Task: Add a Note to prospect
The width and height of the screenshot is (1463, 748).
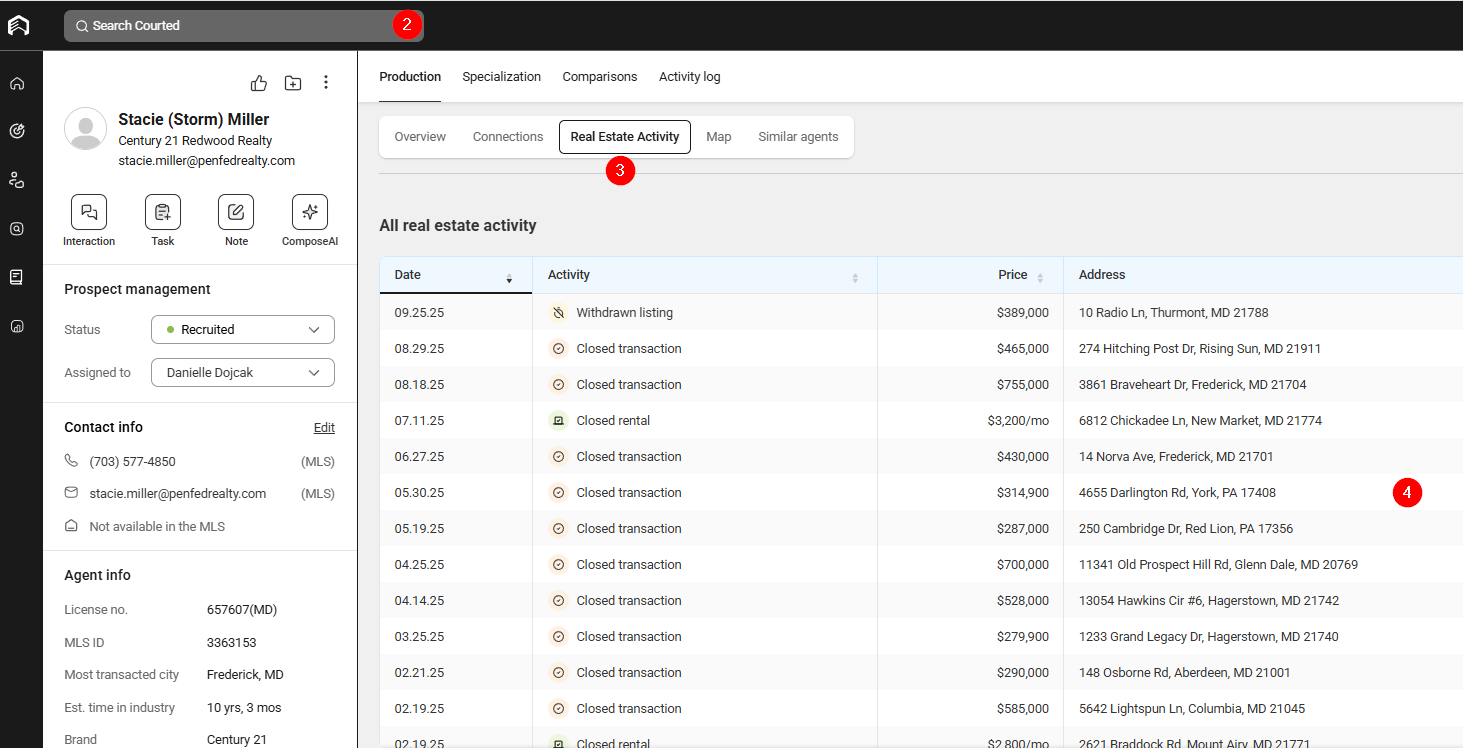Action: point(236,212)
